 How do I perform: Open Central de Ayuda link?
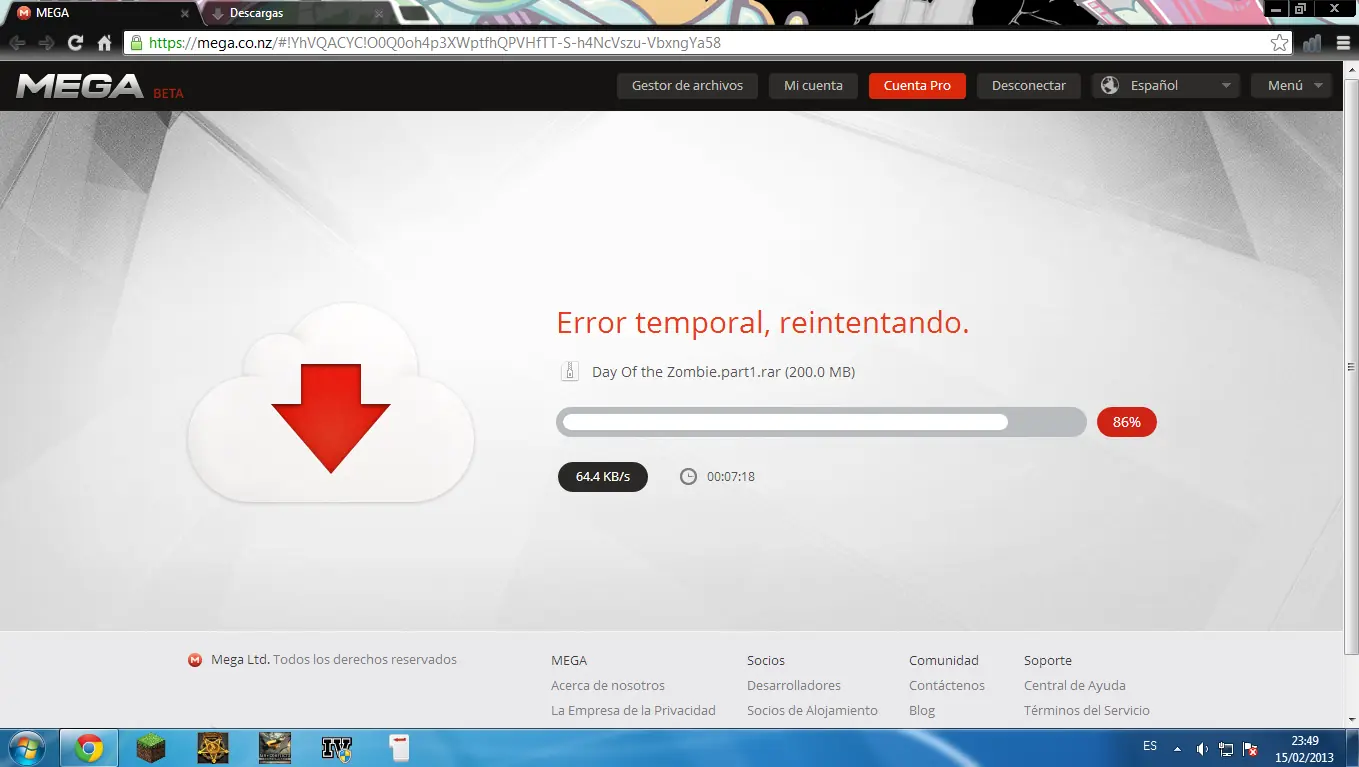(1075, 686)
